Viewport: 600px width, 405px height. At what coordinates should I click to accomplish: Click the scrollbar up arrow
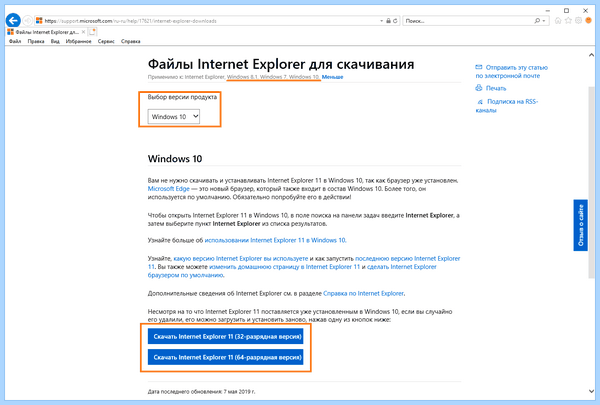592,56
